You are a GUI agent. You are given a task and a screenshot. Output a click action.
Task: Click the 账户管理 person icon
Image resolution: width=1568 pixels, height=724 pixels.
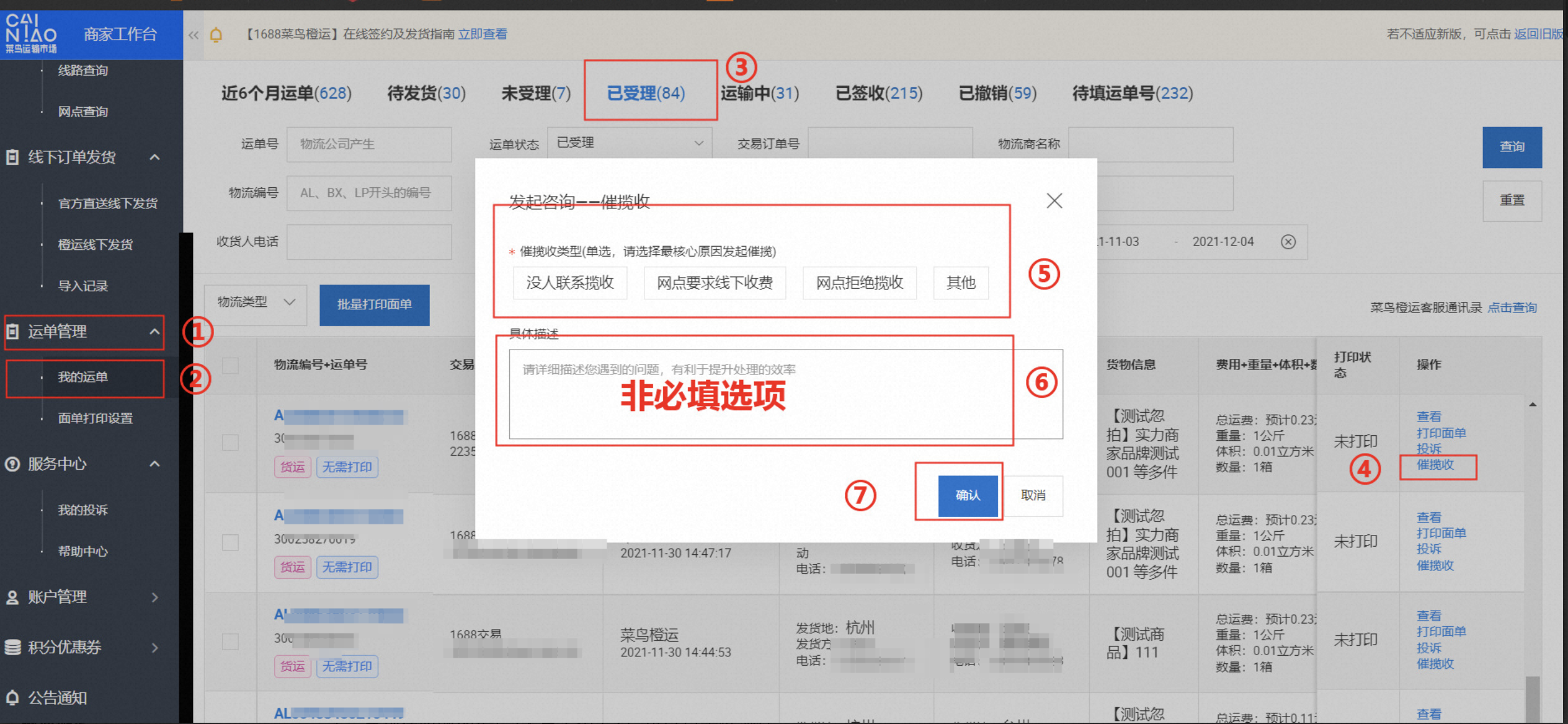click(x=12, y=597)
